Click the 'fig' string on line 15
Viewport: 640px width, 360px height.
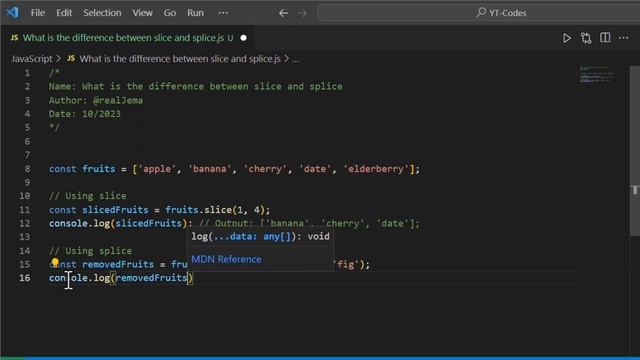coord(346,264)
